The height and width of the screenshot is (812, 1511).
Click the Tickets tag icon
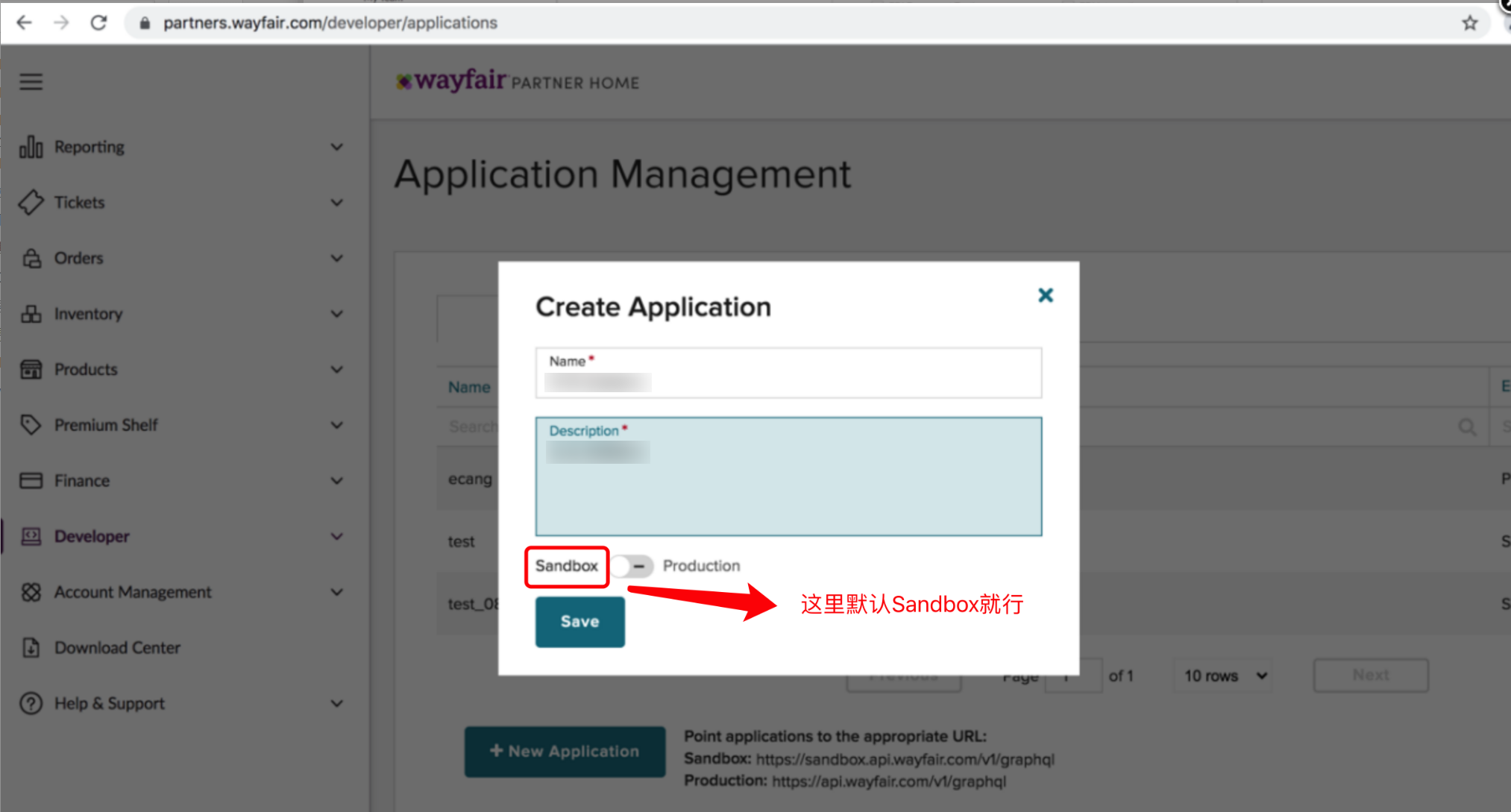point(31,202)
